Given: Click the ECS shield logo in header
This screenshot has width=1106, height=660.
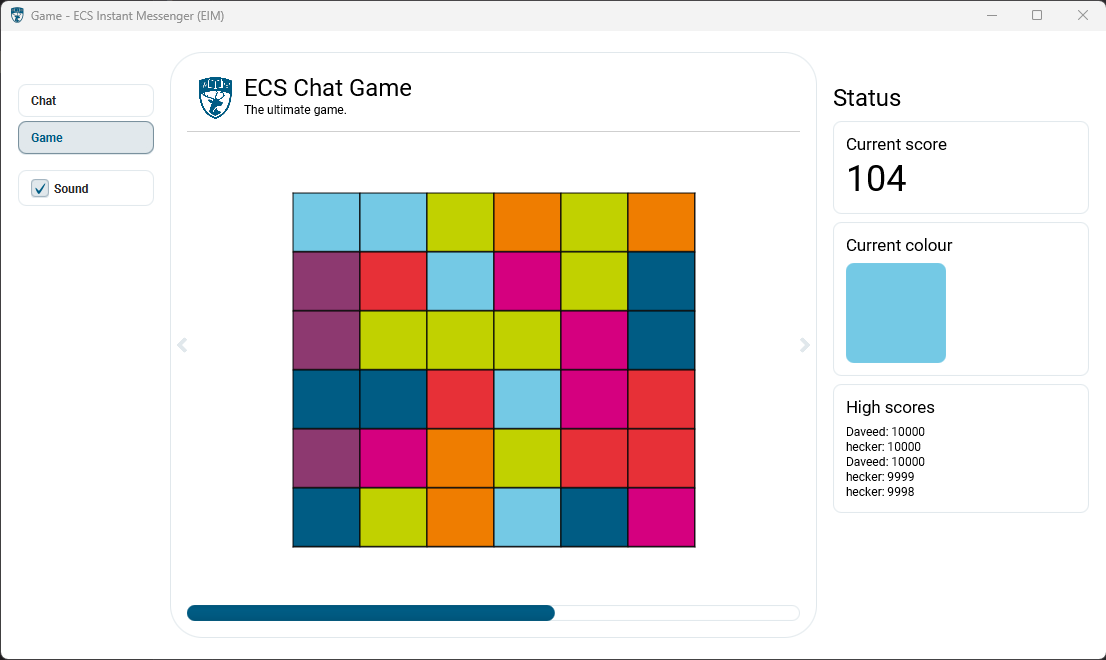Looking at the screenshot, I should coord(215,98).
